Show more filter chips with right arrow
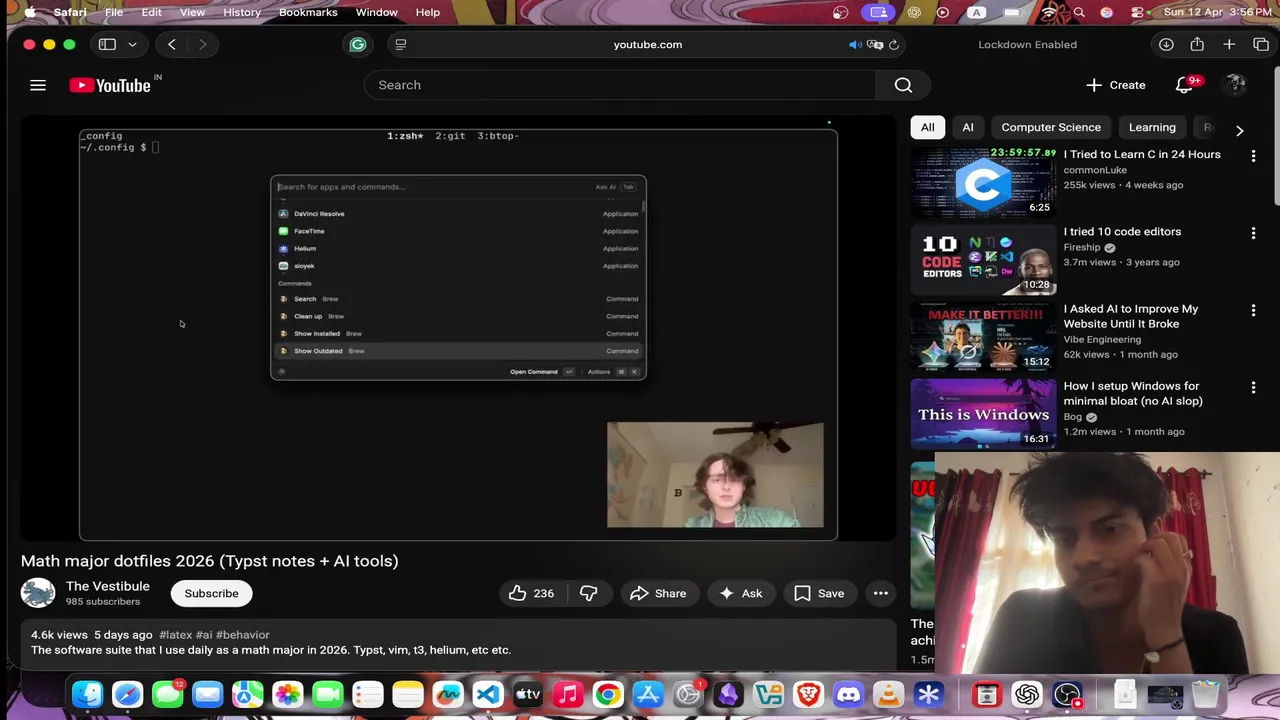Screen dimensions: 1280x720 [x=1239, y=130]
